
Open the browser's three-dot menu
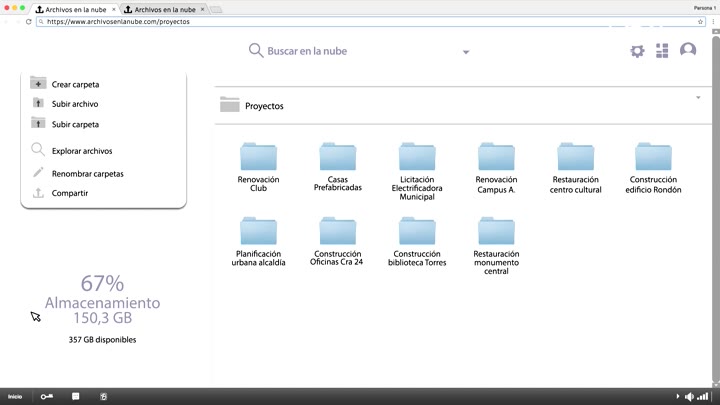point(713,21)
